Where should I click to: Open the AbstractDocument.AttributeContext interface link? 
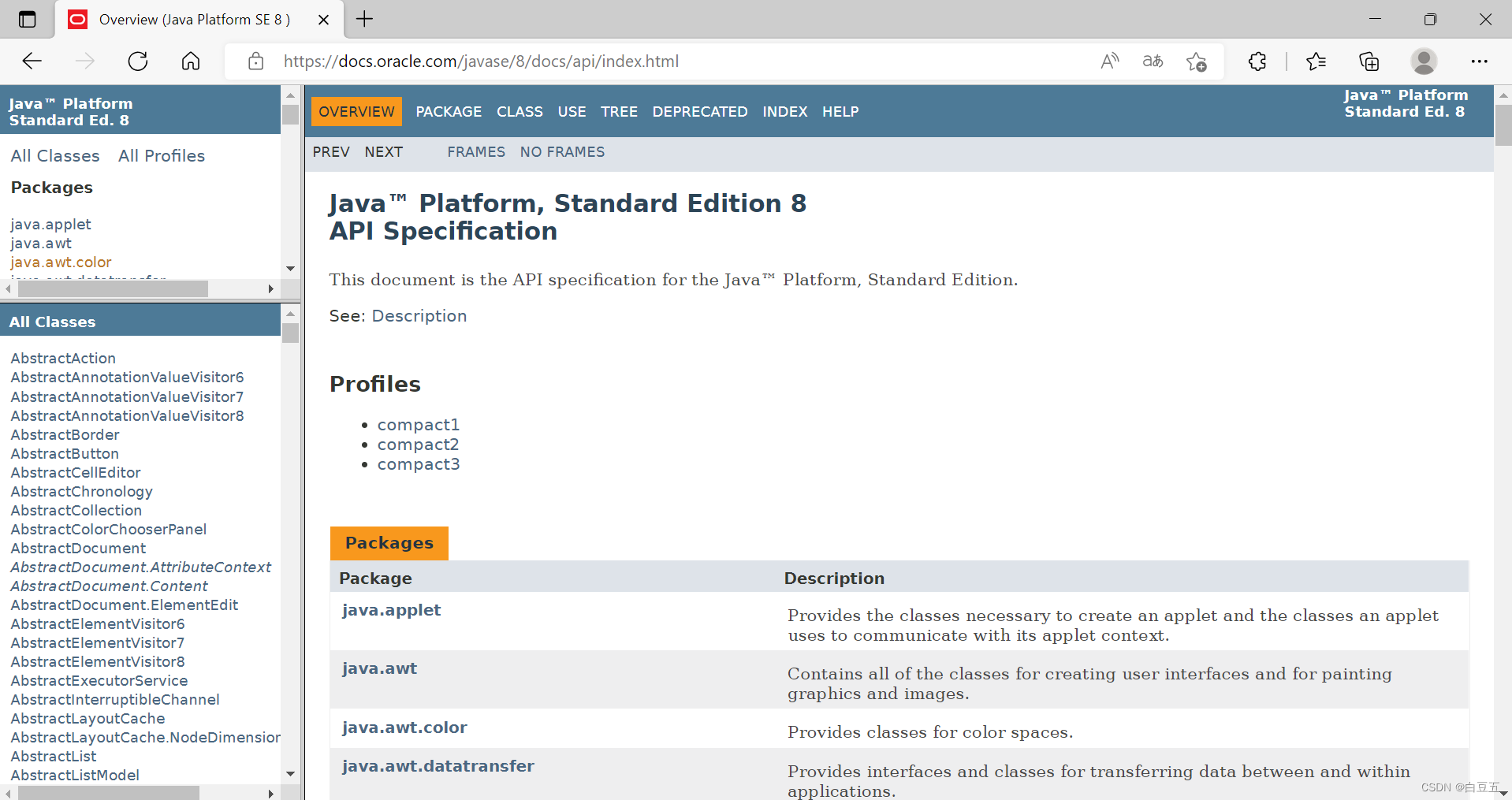click(140, 567)
